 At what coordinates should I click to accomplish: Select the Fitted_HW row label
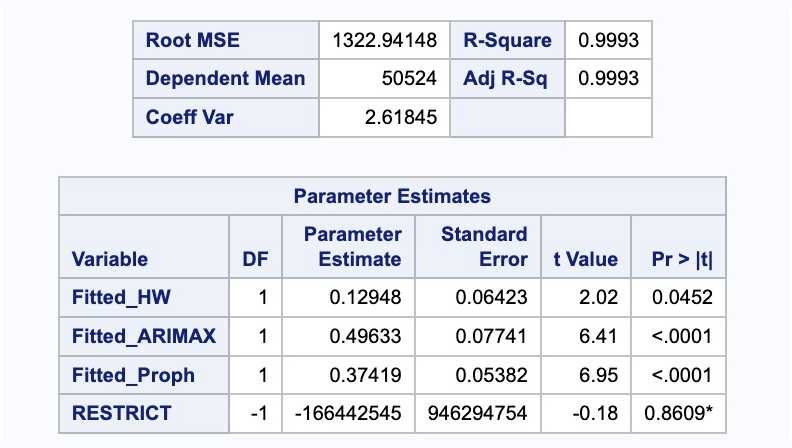(117, 298)
